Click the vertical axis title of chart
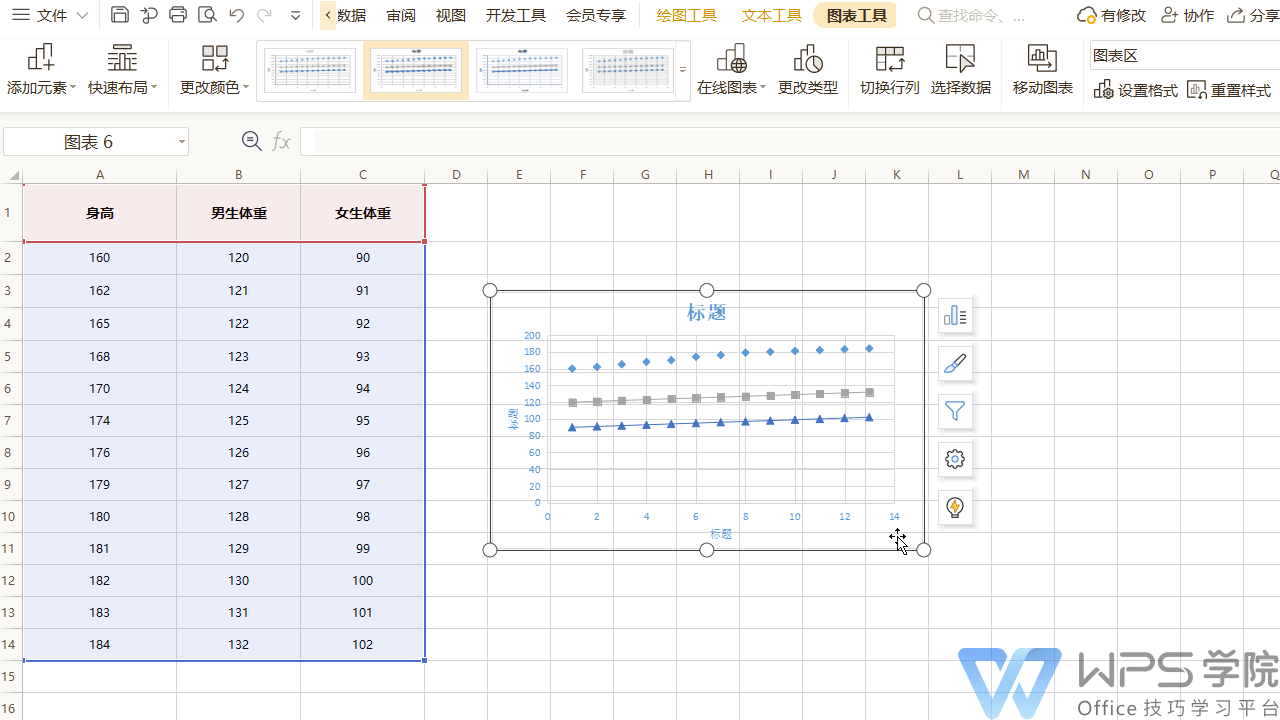Viewport: 1280px width, 720px height. pos(513,419)
